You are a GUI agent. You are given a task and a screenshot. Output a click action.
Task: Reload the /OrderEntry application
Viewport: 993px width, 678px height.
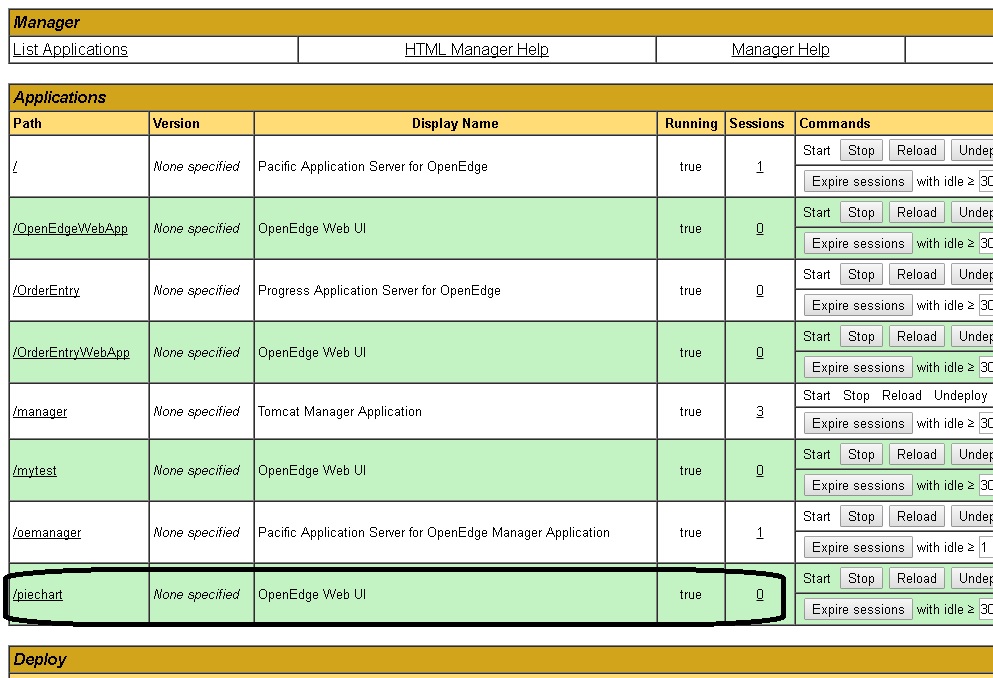916,275
